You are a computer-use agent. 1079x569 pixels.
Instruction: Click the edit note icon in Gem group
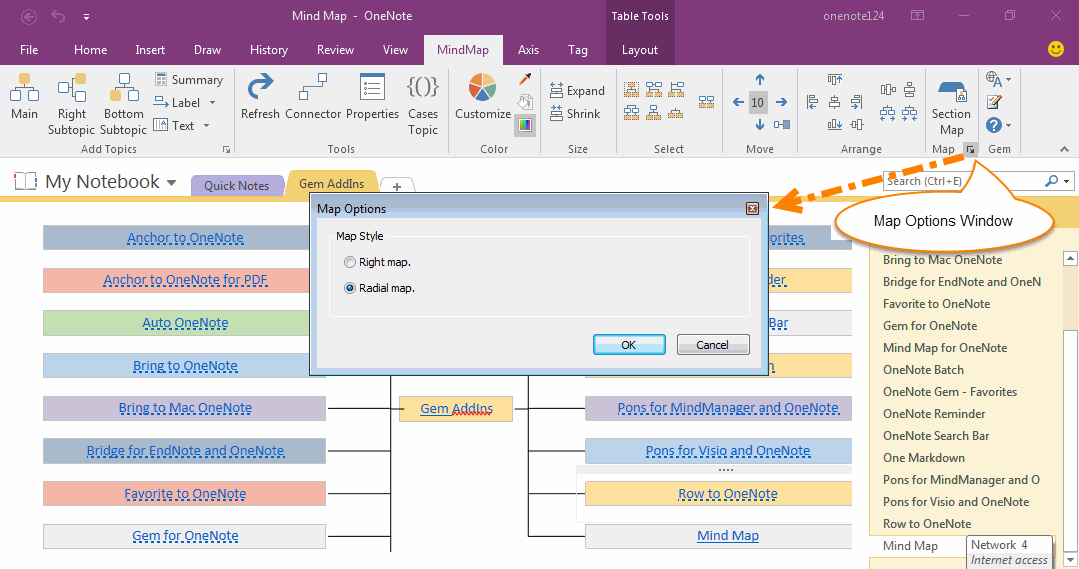[994, 102]
